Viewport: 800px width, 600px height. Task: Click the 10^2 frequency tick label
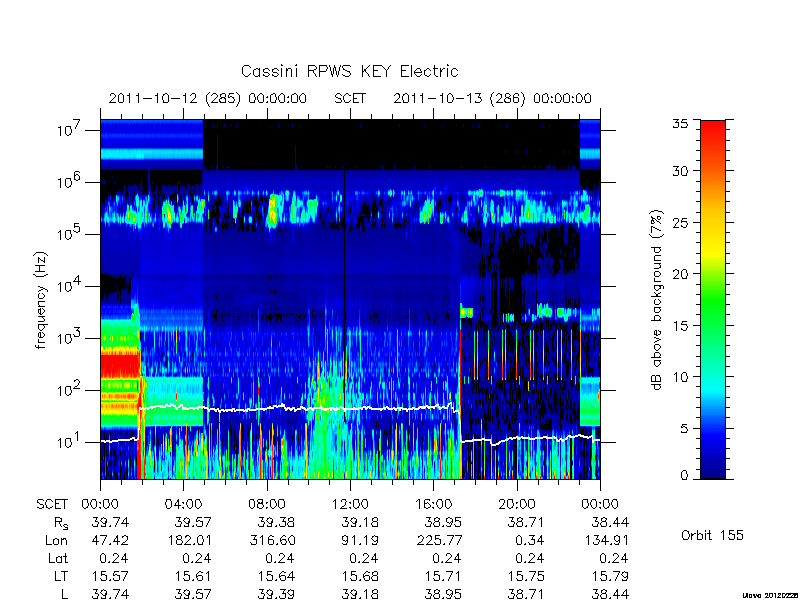(70, 390)
